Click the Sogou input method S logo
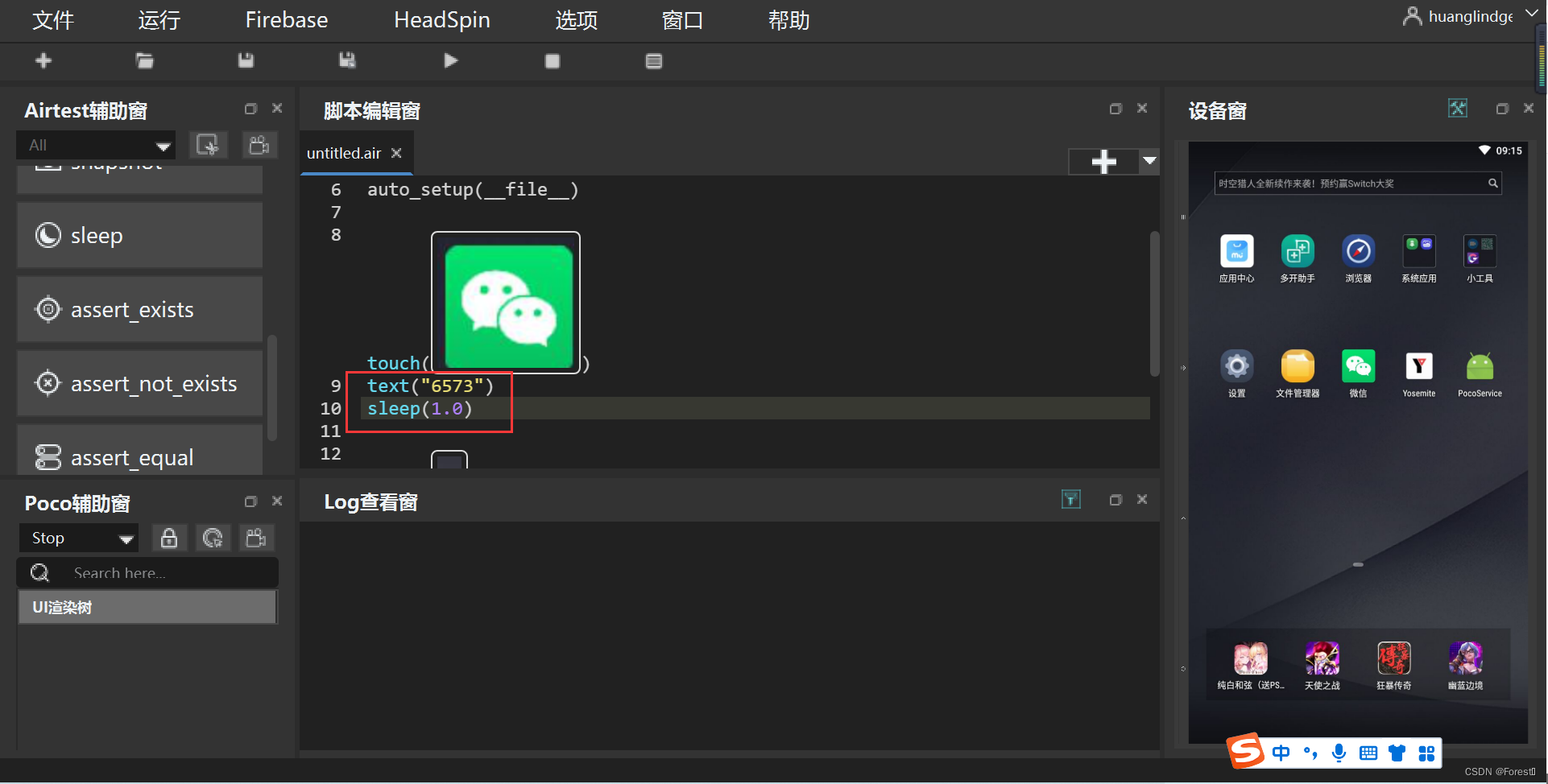1548x784 pixels. click(1246, 751)
